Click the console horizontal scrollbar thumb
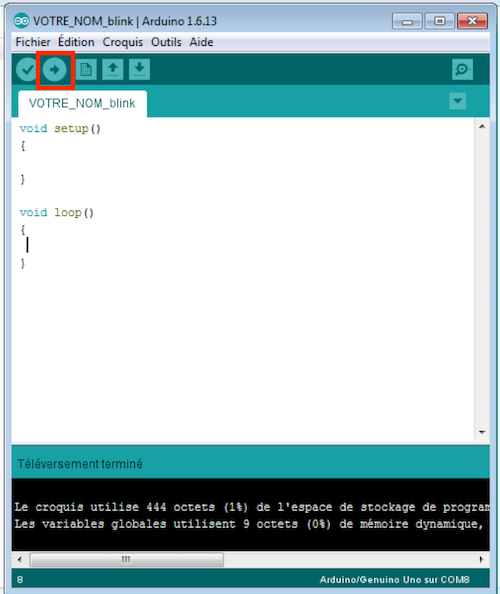The height and width of the screenshot is (594, 500). click(x=127, y=560)
